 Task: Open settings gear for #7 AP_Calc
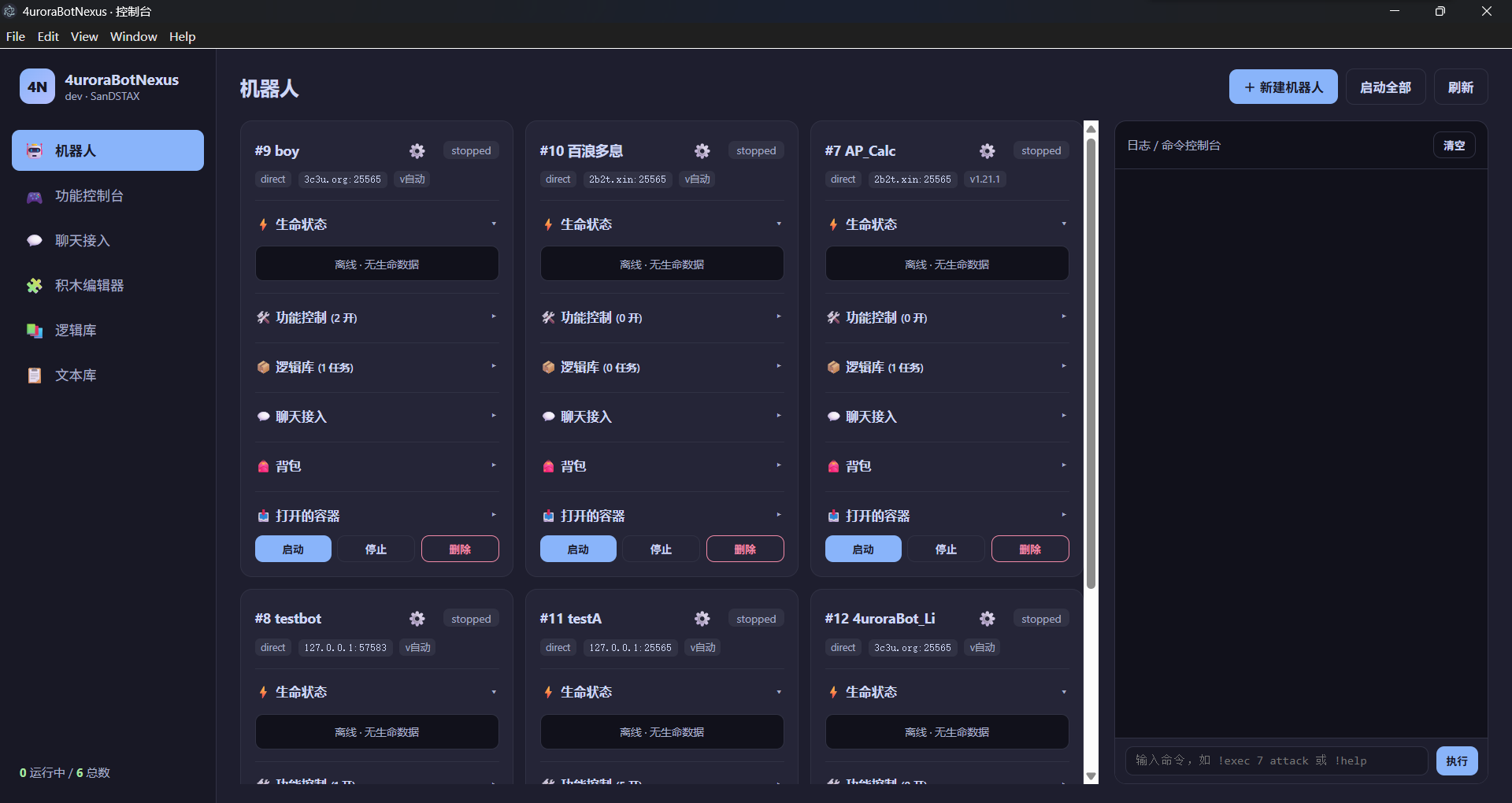(988, 150)
